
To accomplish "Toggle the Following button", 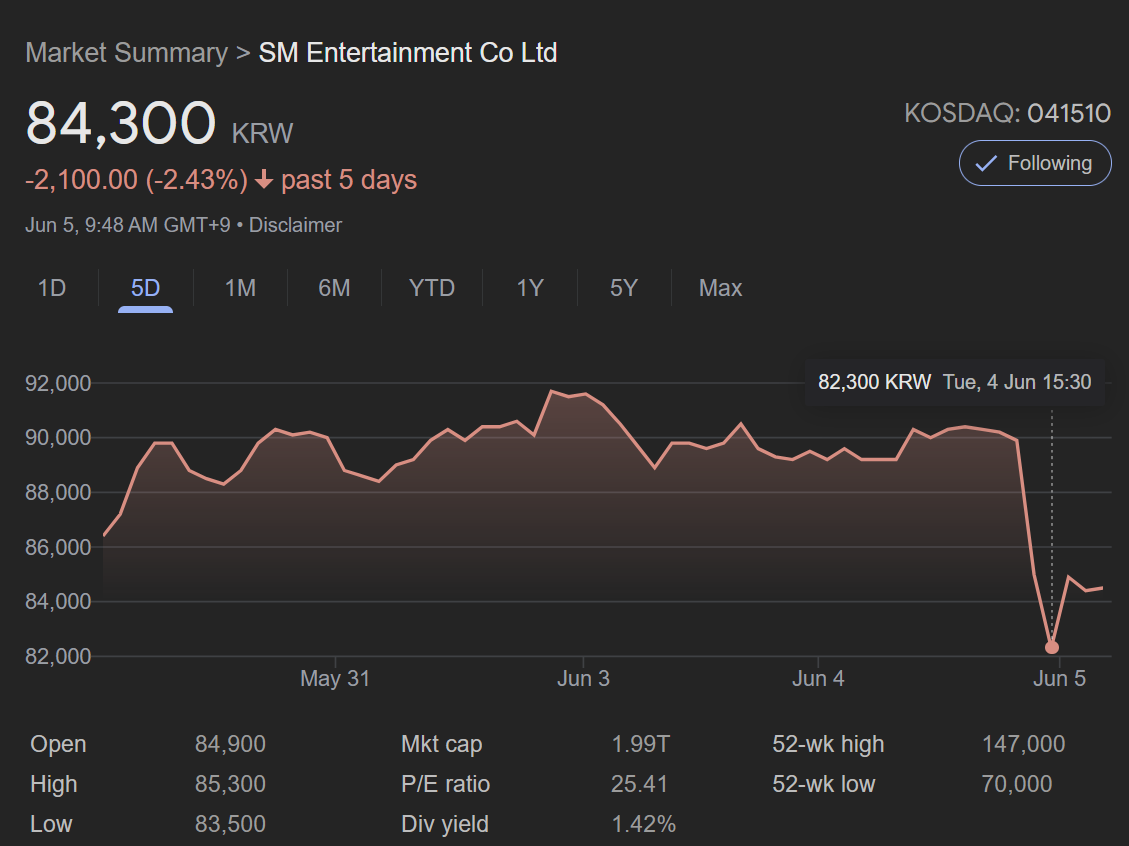I will pyautogui.click(x=1035, y=163).
